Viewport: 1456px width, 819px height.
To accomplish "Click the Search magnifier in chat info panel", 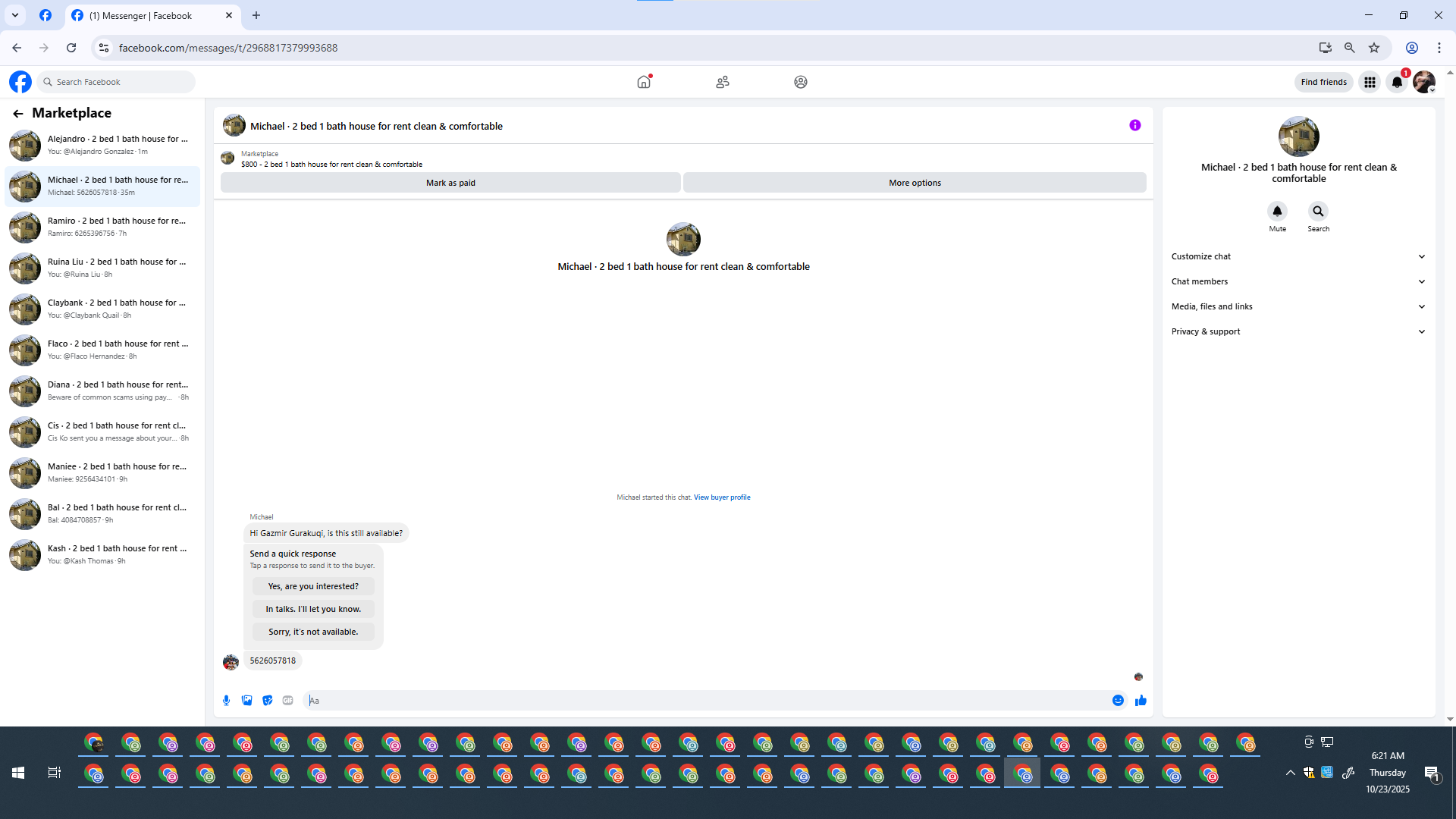I will (x=1318, y=212).
